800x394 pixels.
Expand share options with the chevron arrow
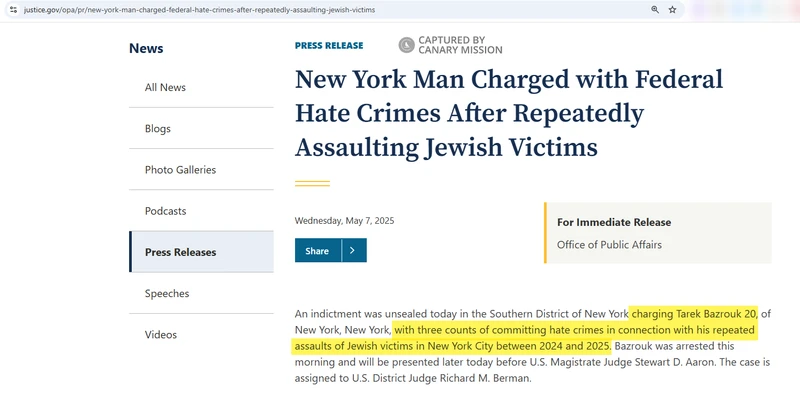pyautogui.click(x=354, y=251)
